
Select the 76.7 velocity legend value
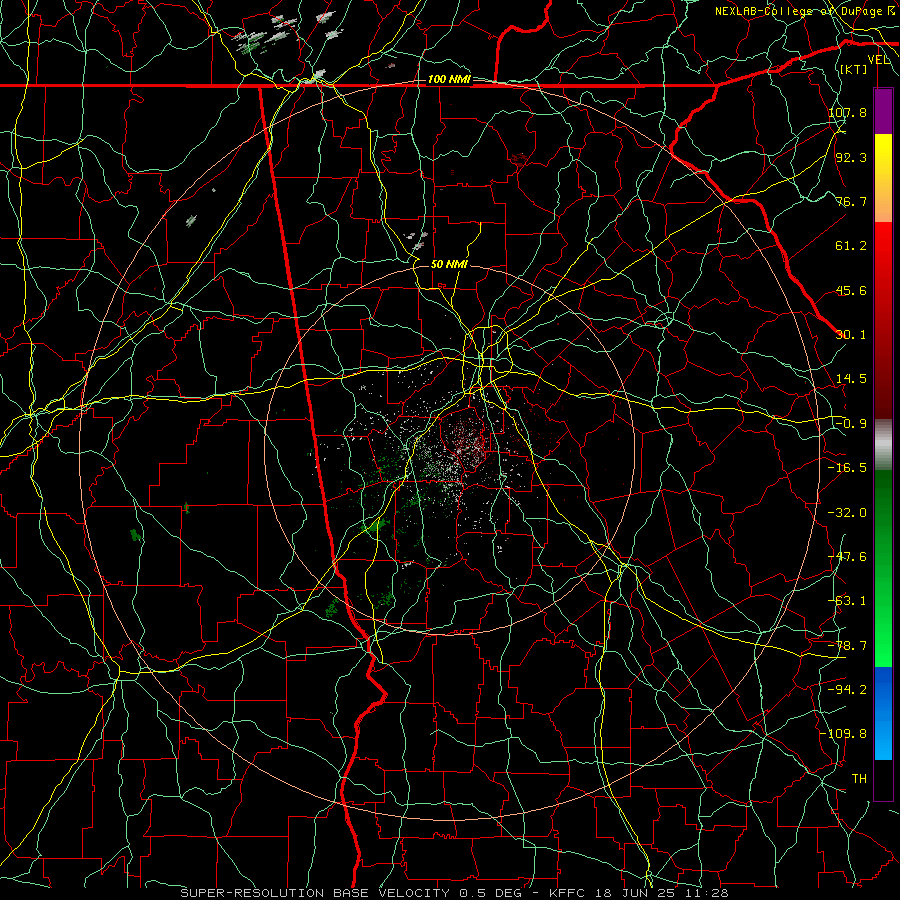click(851, 201)
